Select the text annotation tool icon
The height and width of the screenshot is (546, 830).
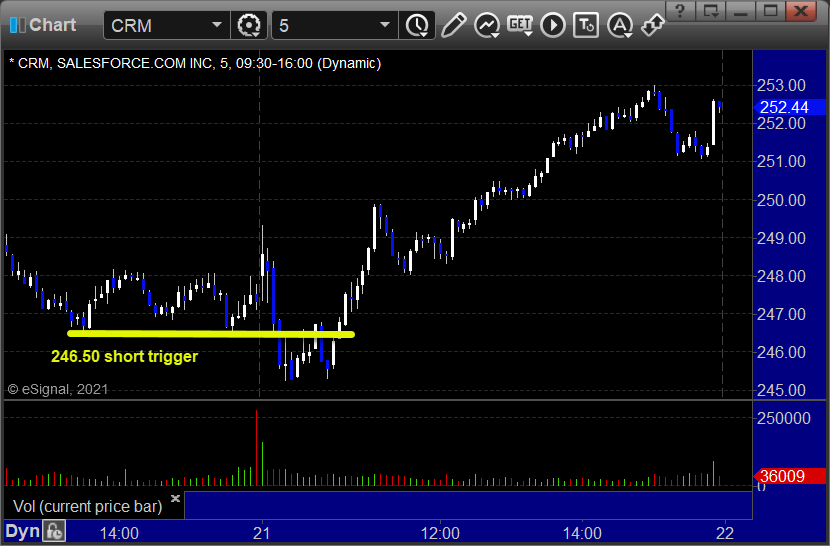[x=586, y=25]
